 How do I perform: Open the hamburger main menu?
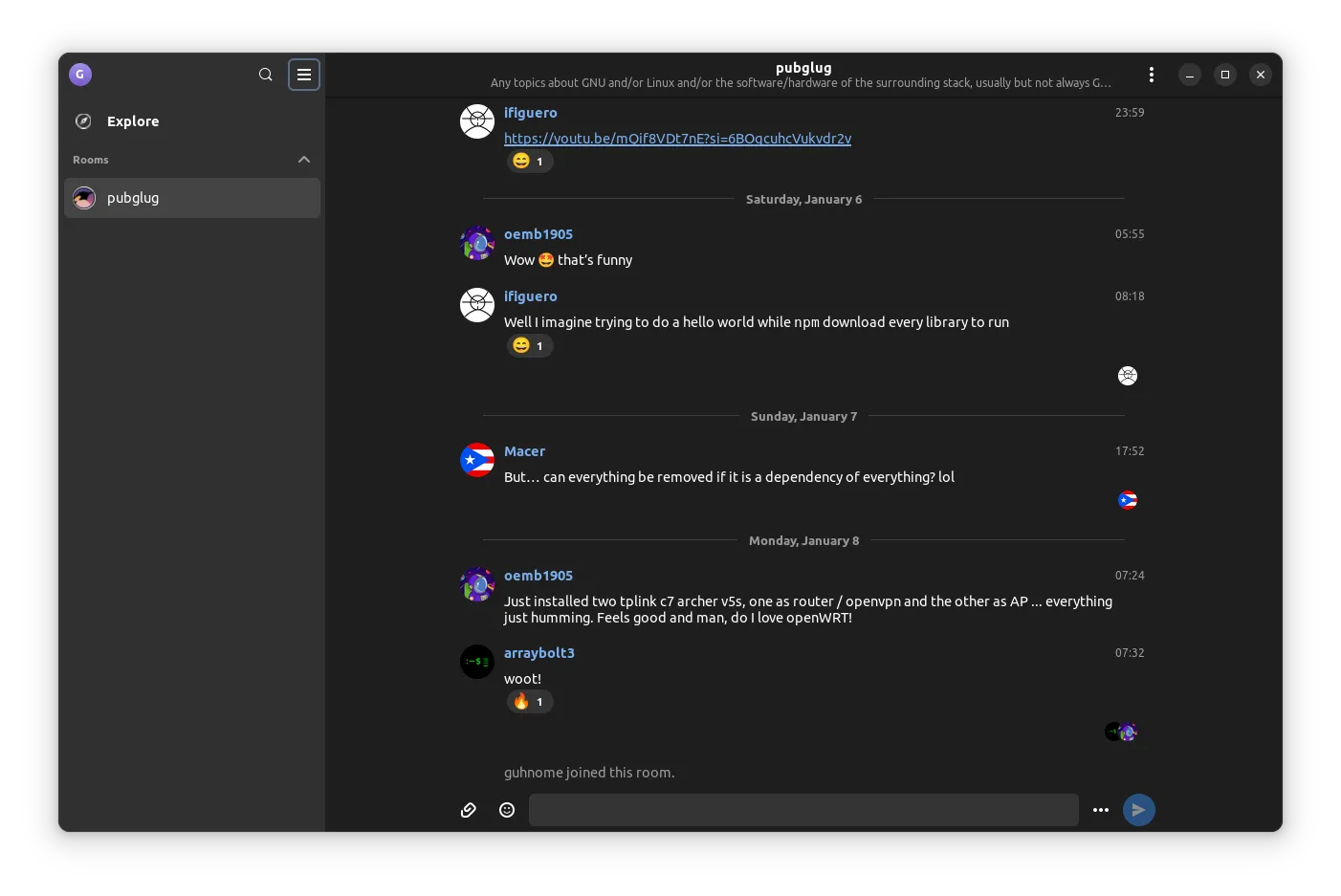click(304, 75)
